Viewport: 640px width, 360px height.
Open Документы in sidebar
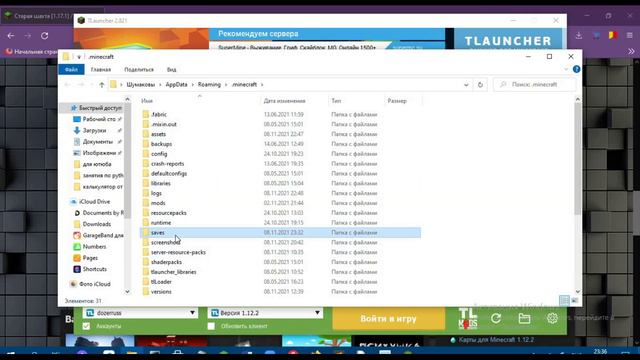click(x=97, y=142)
